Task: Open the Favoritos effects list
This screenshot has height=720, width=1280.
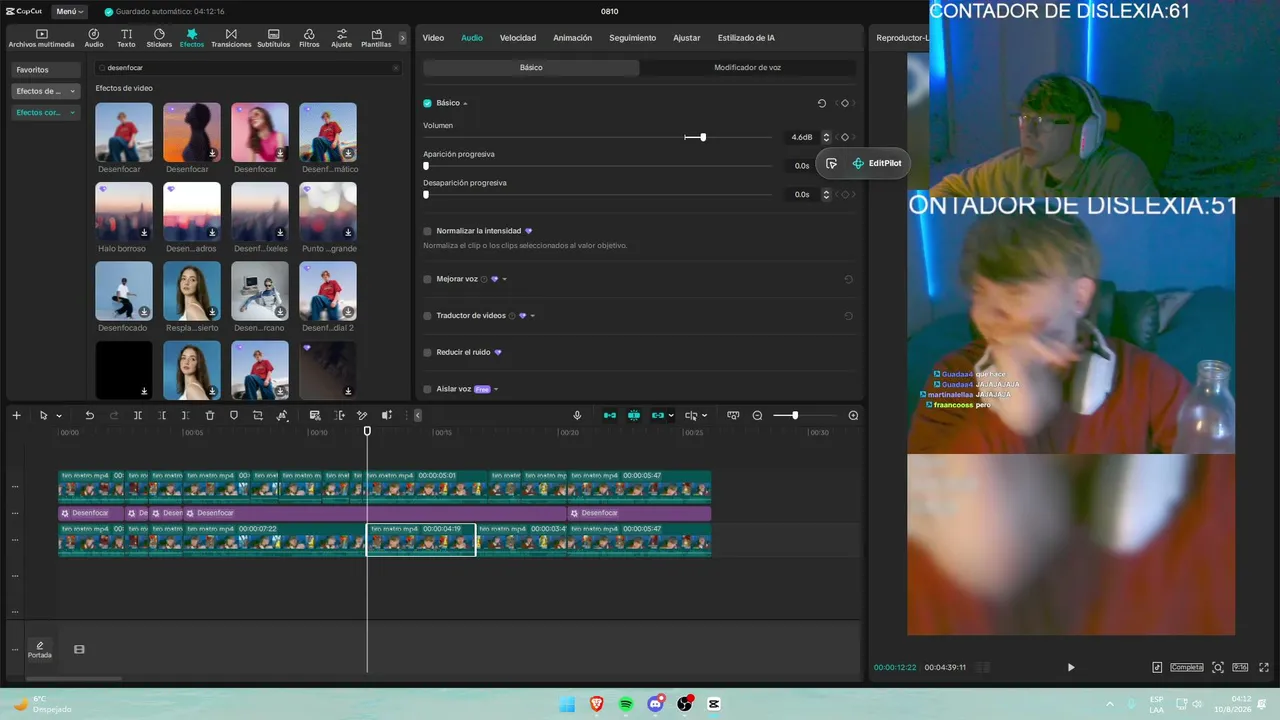Action: (45, 70)
